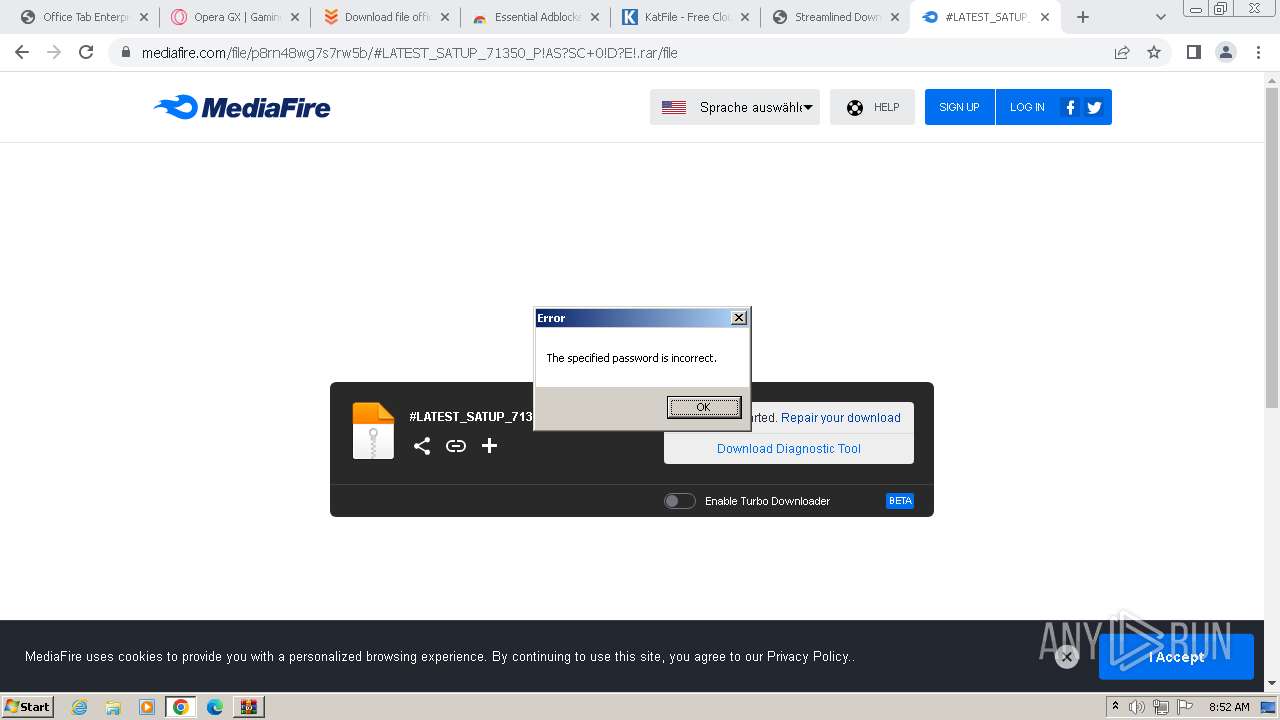Toggle the browser side panel
The width and height of the screenshot is (1280, 720).
1193,52
